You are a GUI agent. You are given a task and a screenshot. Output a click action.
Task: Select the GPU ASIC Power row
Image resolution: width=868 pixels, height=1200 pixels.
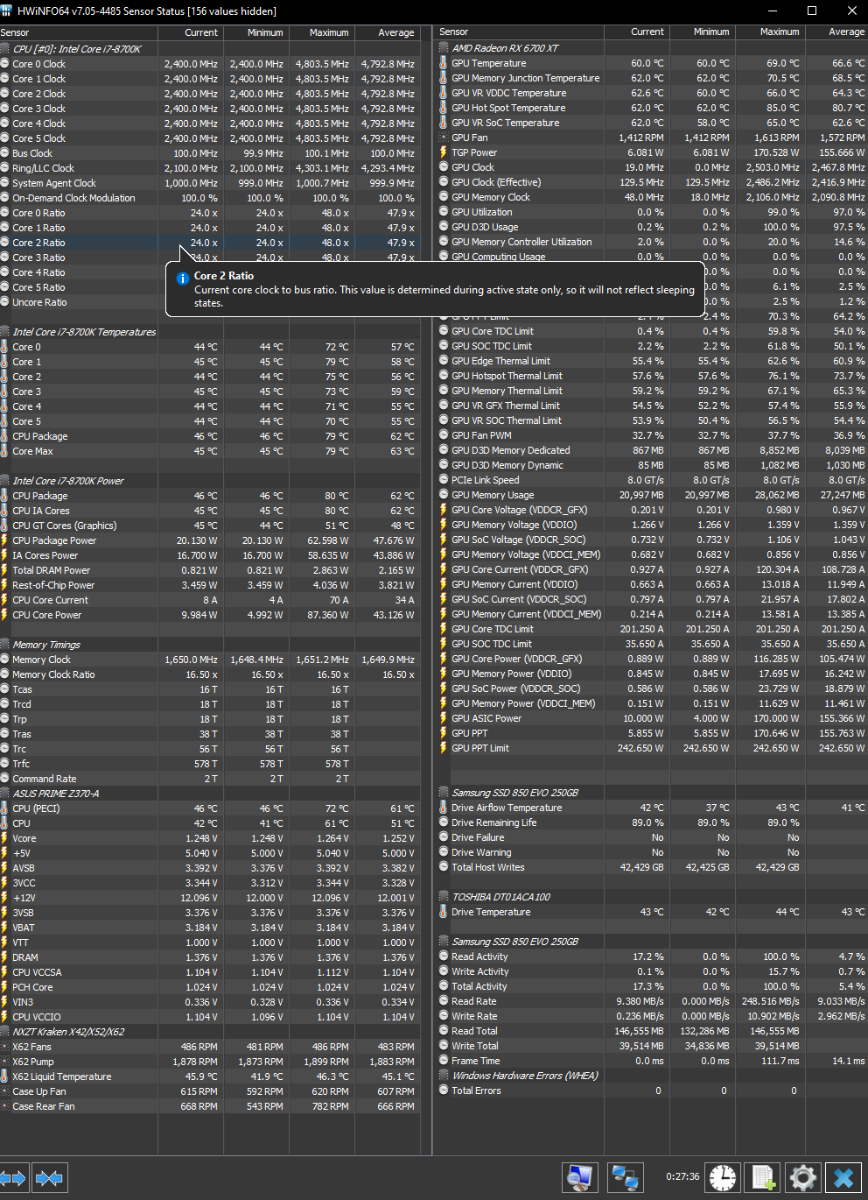tap(652, 718)
